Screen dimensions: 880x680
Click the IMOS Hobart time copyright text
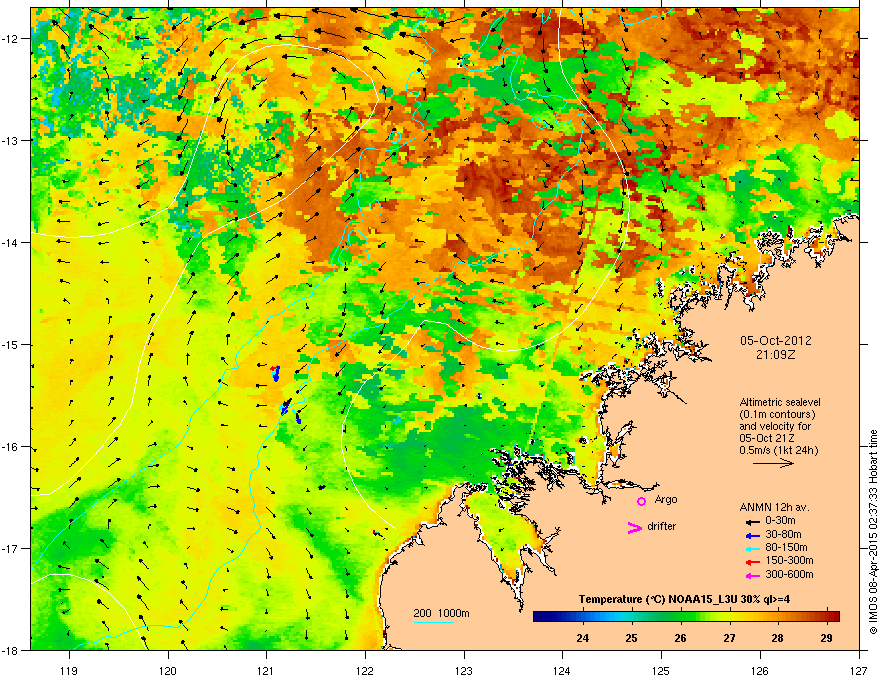(x=873, y=532)
